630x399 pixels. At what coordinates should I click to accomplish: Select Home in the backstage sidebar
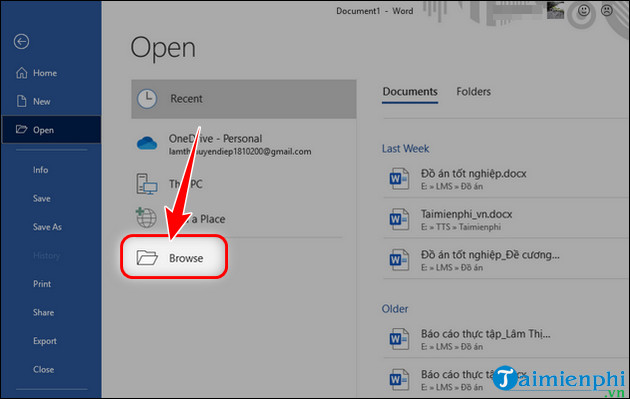click(x=51, y=73)
